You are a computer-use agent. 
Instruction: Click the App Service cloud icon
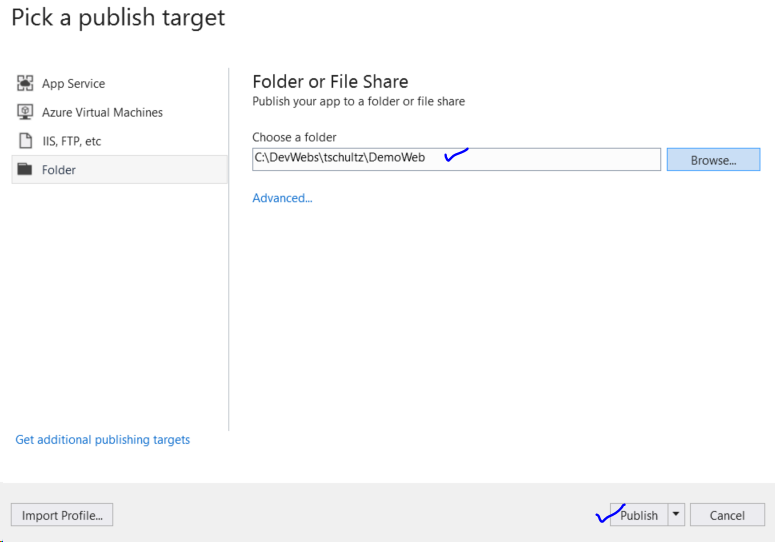(25, 83)
